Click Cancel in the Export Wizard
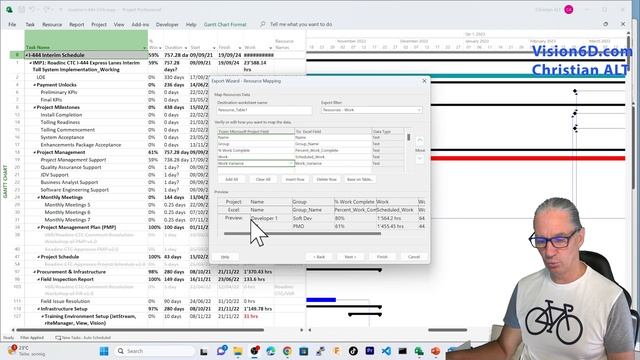The height and width of the screenshot is (360, 640). tap(413, 257)
